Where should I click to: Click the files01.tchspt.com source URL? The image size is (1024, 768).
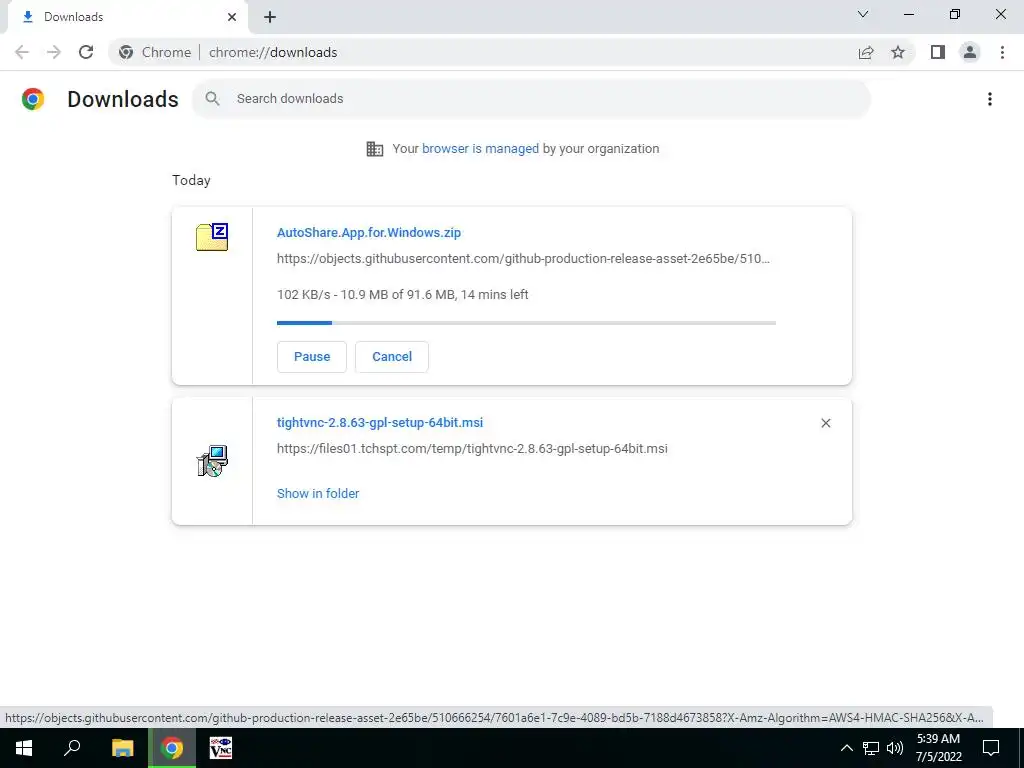[x=472, y=449]
